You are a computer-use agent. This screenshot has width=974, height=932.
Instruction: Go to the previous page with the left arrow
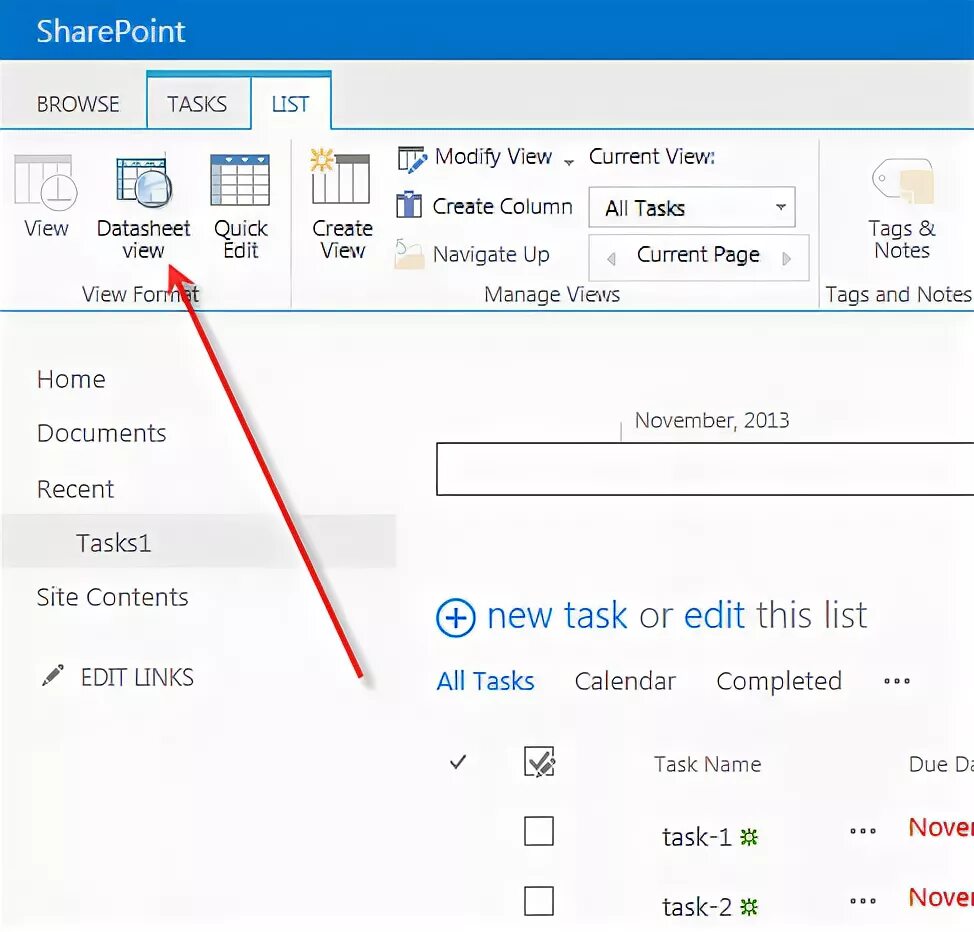[x=611, y=258]
